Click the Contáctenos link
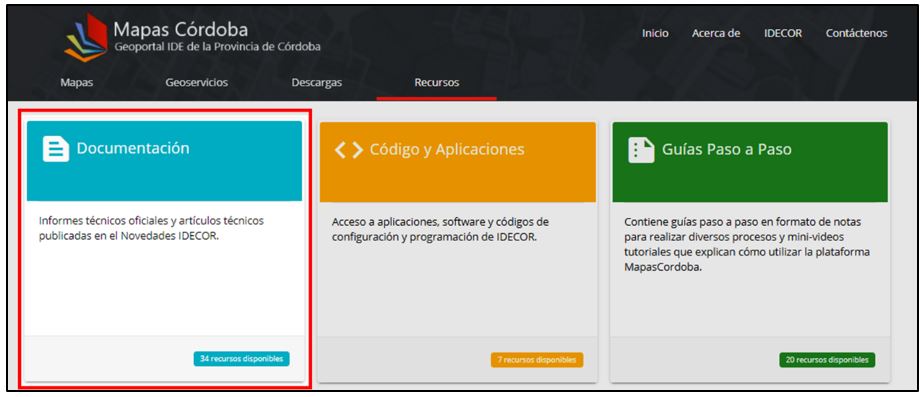Screen dimensions: 921x397 tap(856, 33)
